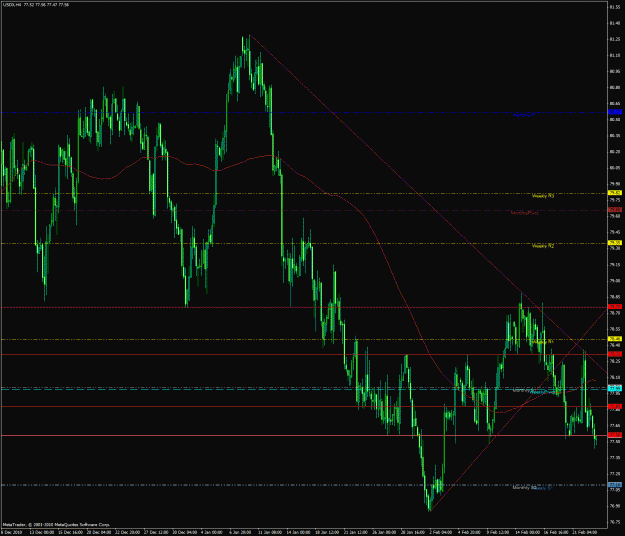This screenshot has width=625, height=536.
Task: Click the Weekly R2 pivot label
Action: 542,246
